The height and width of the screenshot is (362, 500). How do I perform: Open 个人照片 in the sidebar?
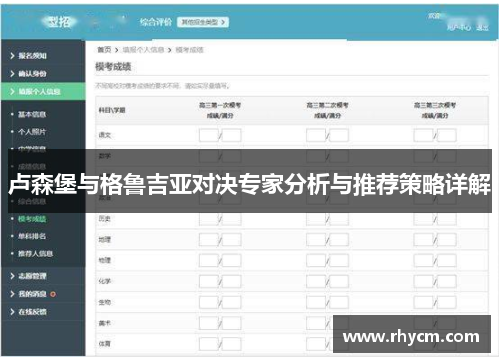click(32, 132)
